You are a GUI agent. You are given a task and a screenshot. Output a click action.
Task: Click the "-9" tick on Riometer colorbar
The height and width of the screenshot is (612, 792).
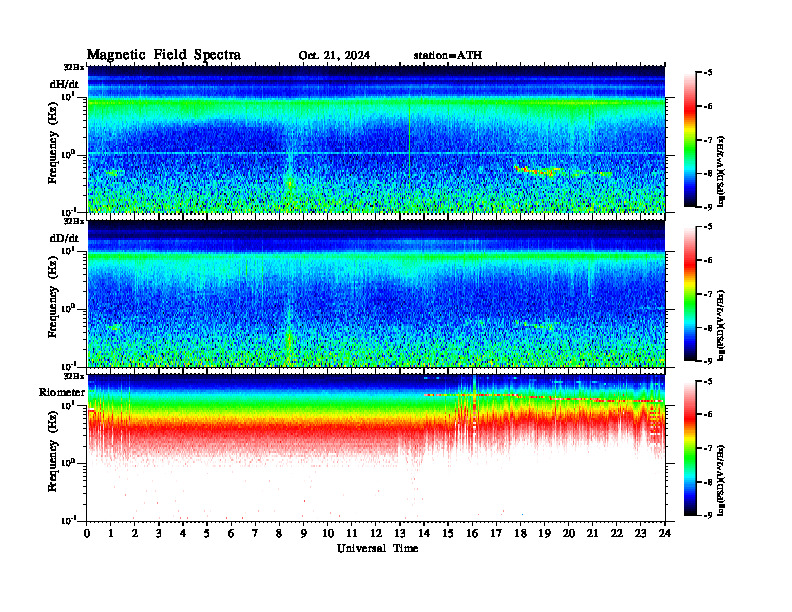tap(708, 516)
